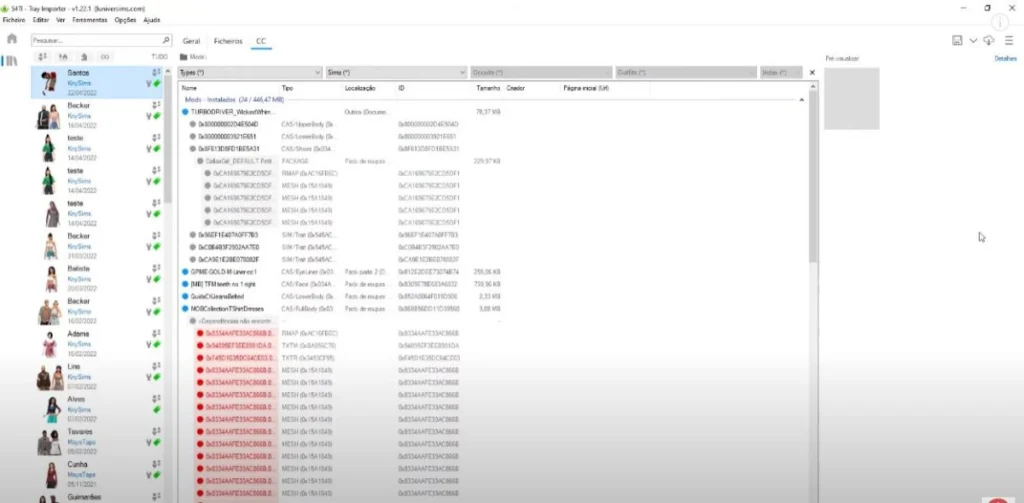Collapse the Mods - Instalados group arrow
This screenshot has width=1024, height=503.
coord(801,99)
